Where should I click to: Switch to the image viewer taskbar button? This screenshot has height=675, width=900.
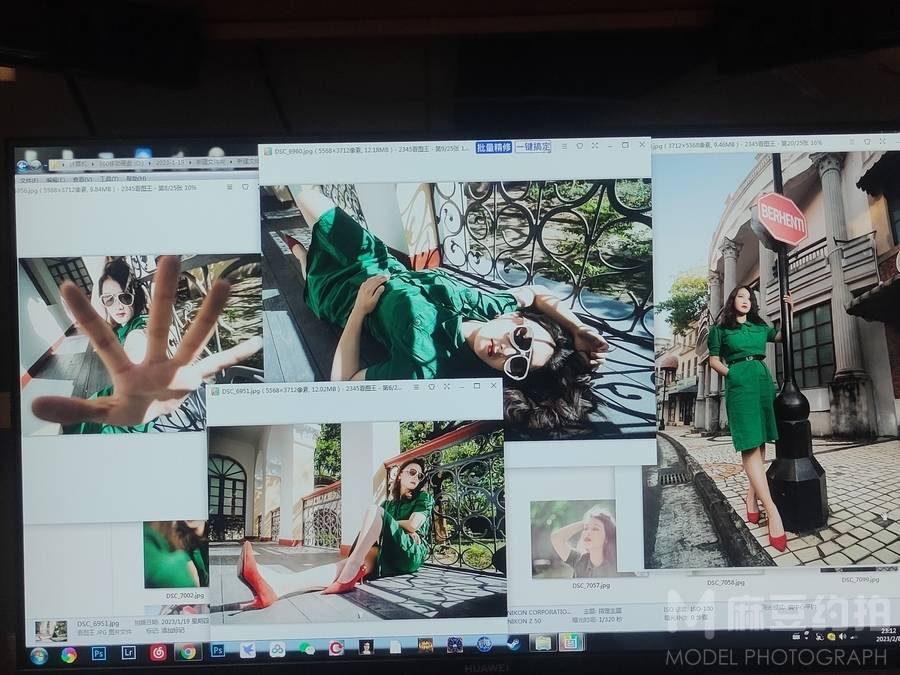pos(571,642)
